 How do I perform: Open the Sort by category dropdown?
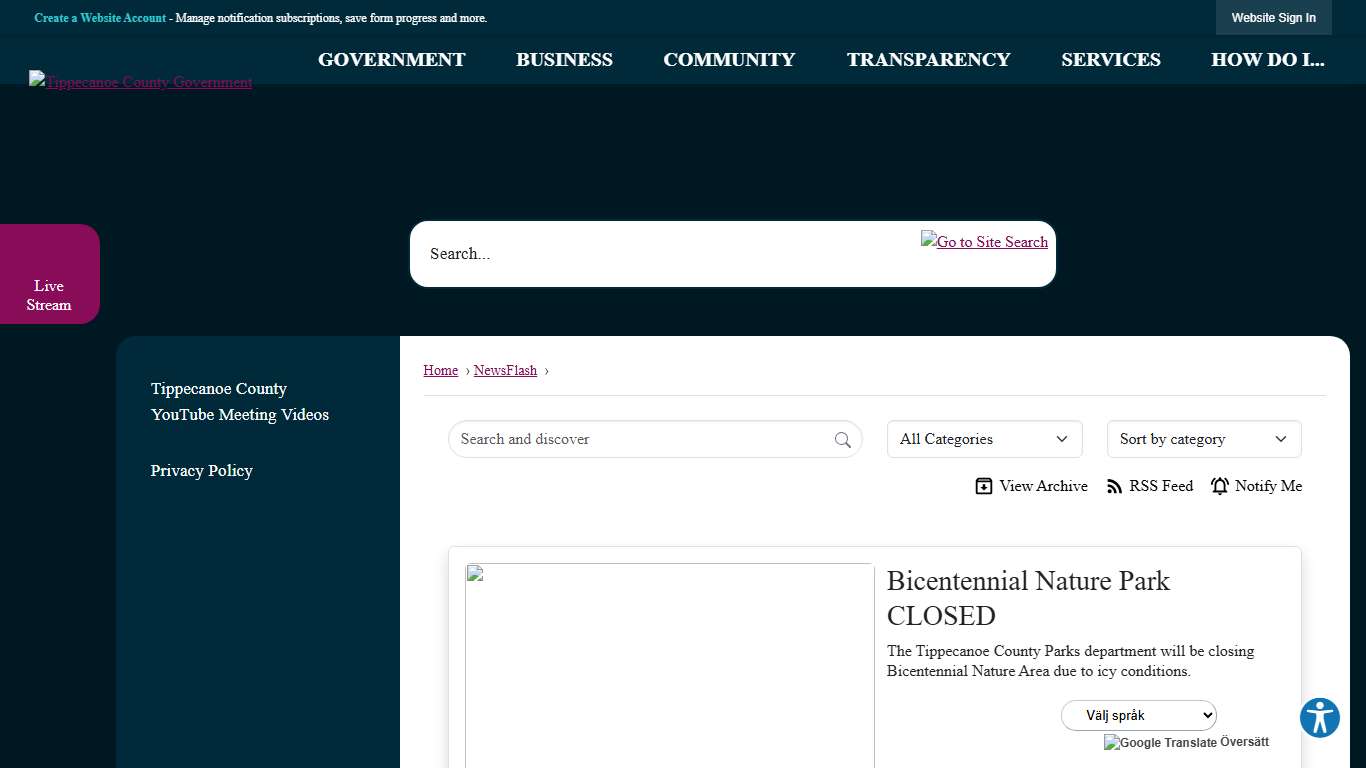pyautogui.click(x=1203, y=439)
